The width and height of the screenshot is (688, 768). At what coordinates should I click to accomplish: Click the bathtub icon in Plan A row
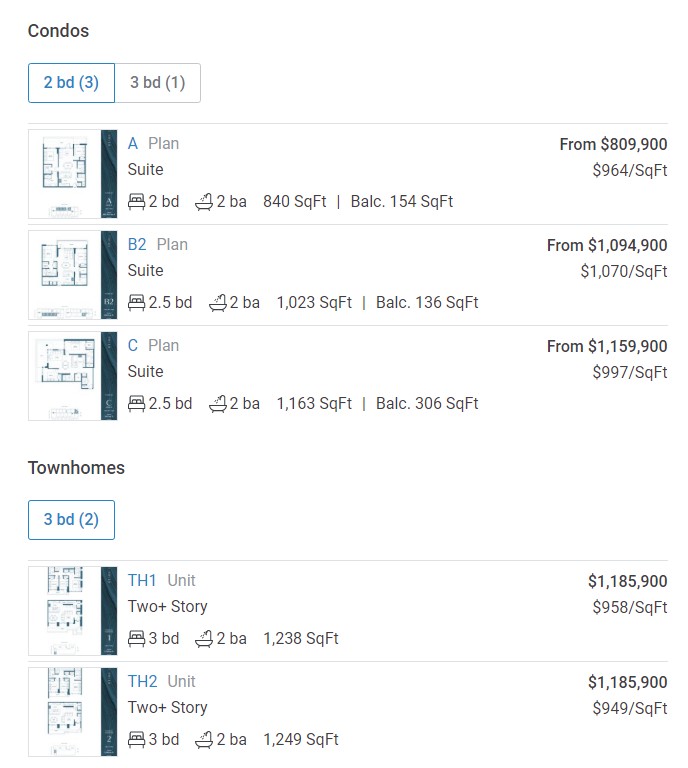pyautogui.click(x=204, y=201)
